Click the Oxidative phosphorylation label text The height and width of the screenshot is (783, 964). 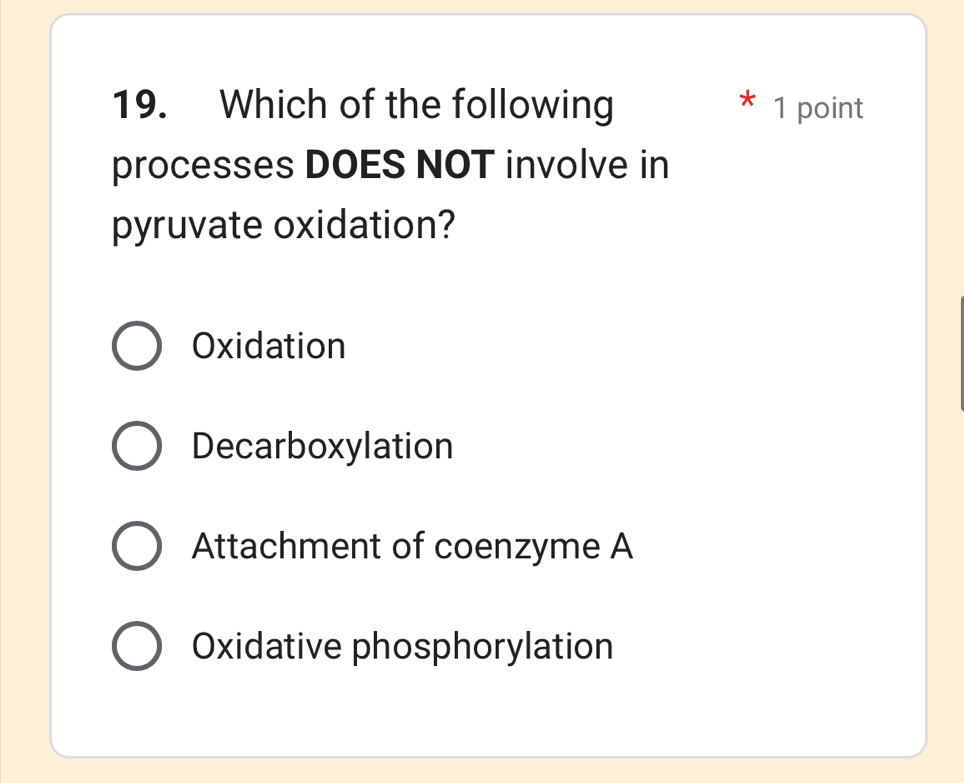[x=403, y=647]
